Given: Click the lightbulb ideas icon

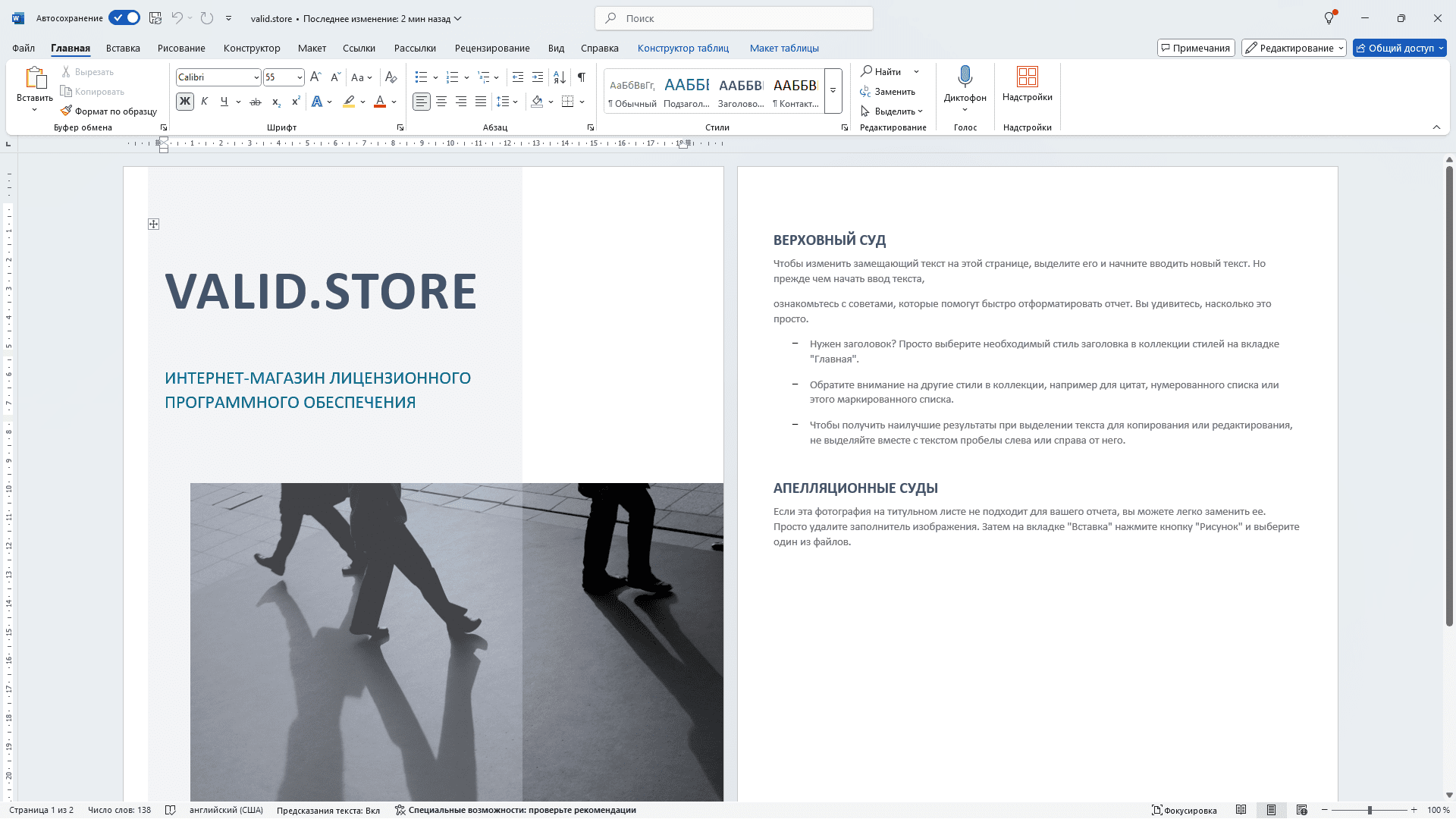Looking at the screenshot, I should (1329, 18).
